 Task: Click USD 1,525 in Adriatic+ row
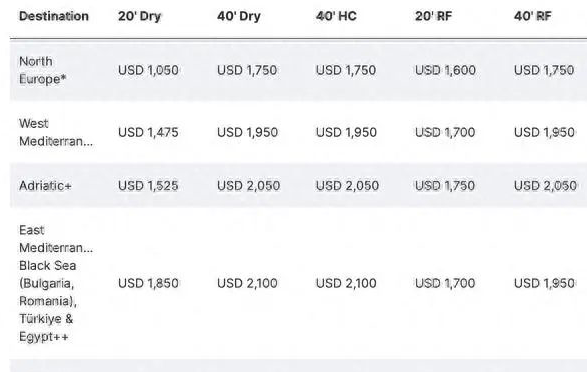tap(148, 186)
